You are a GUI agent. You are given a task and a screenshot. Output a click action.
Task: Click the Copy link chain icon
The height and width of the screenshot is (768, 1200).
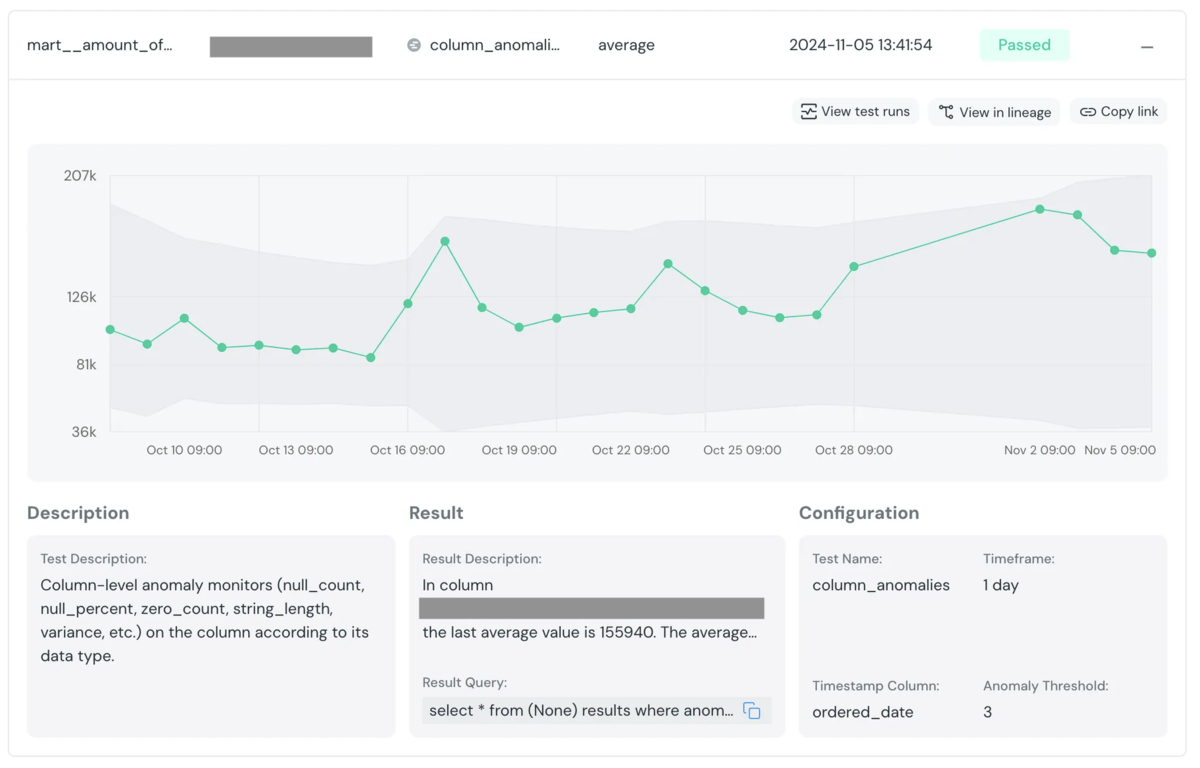pyautogui.click(x=1087, y=112)
